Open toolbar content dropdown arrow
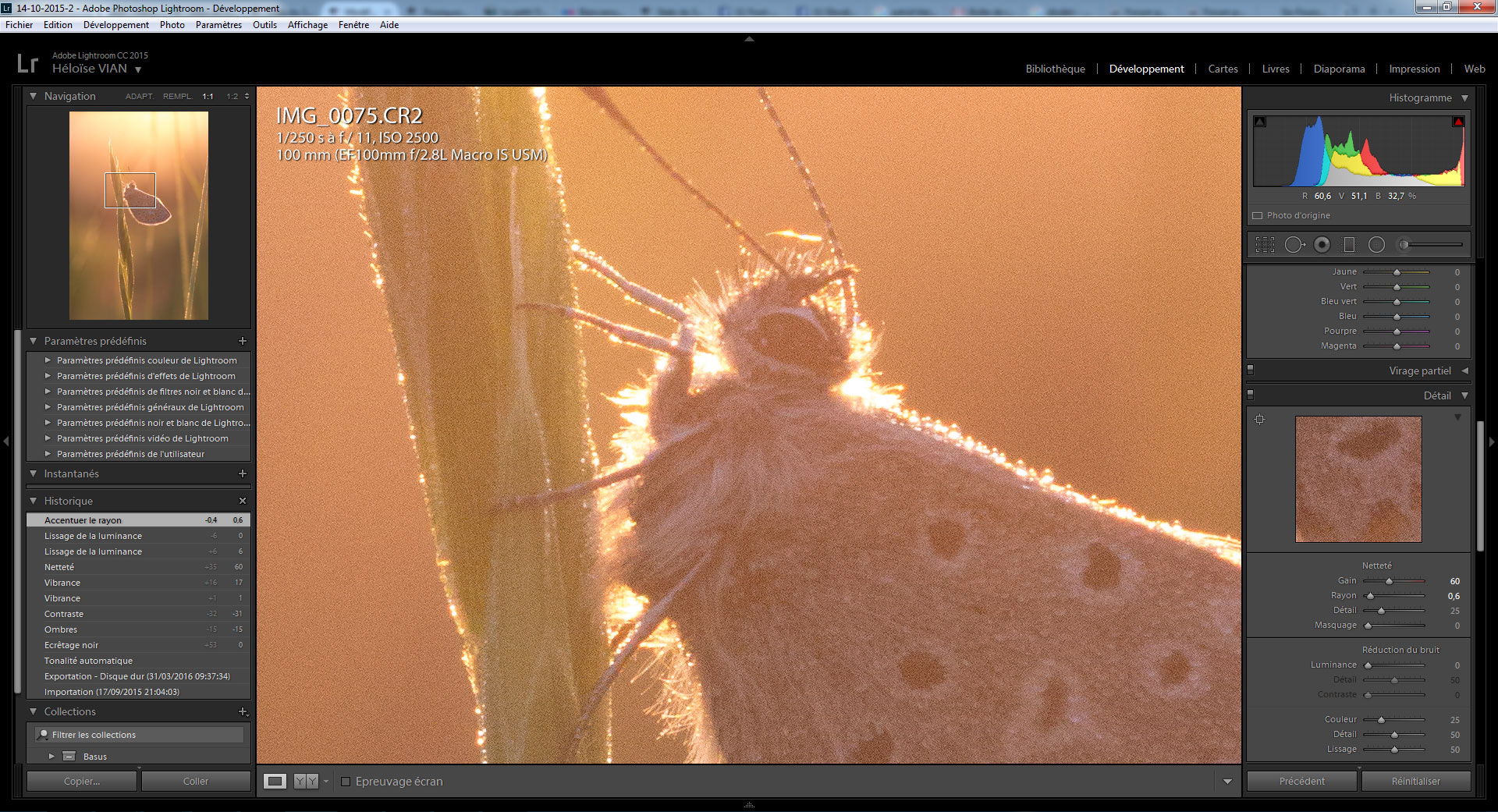 pos(1227,782)
